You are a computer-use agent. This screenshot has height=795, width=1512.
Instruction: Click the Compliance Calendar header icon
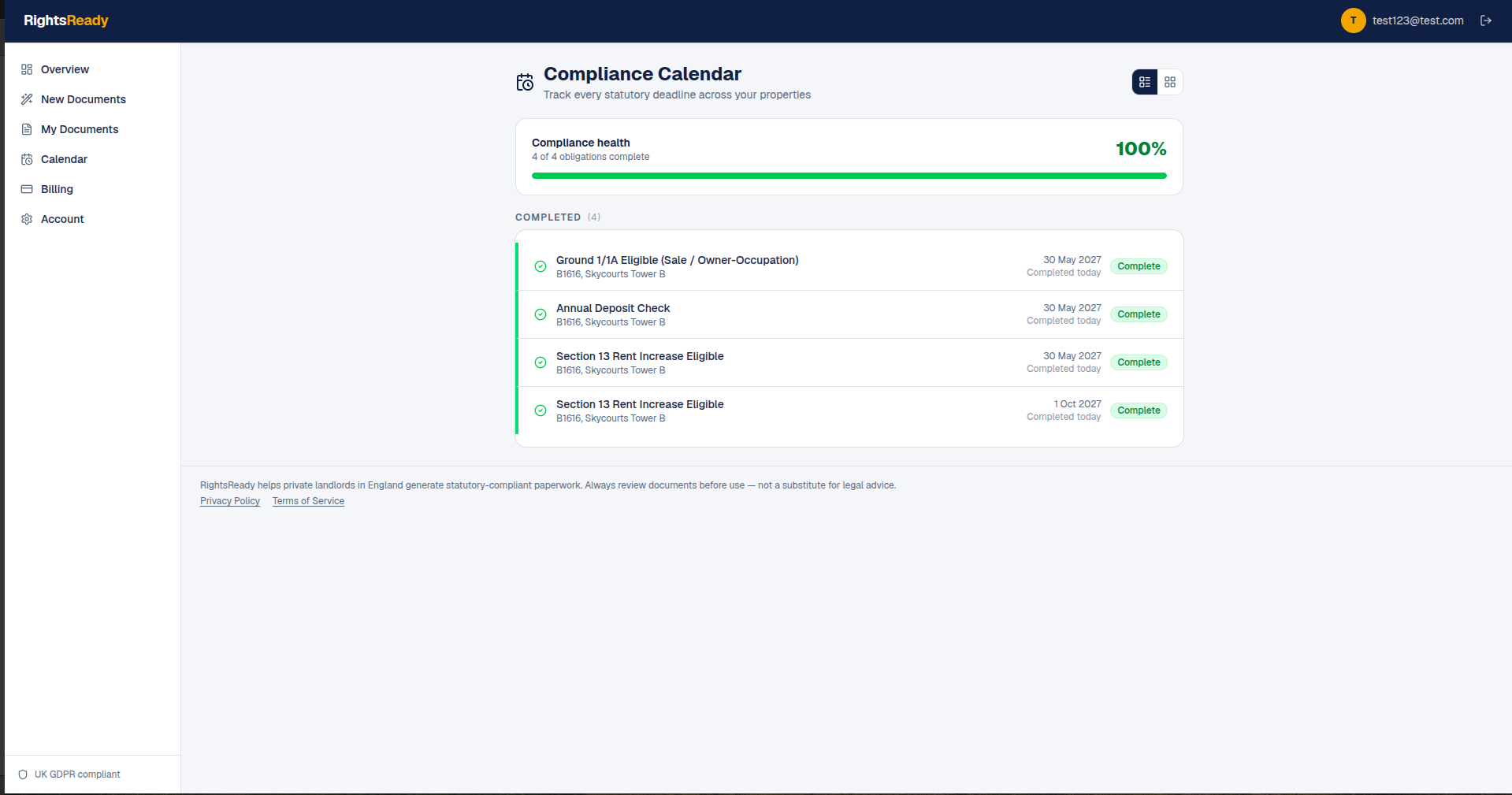tap(525, 82)
